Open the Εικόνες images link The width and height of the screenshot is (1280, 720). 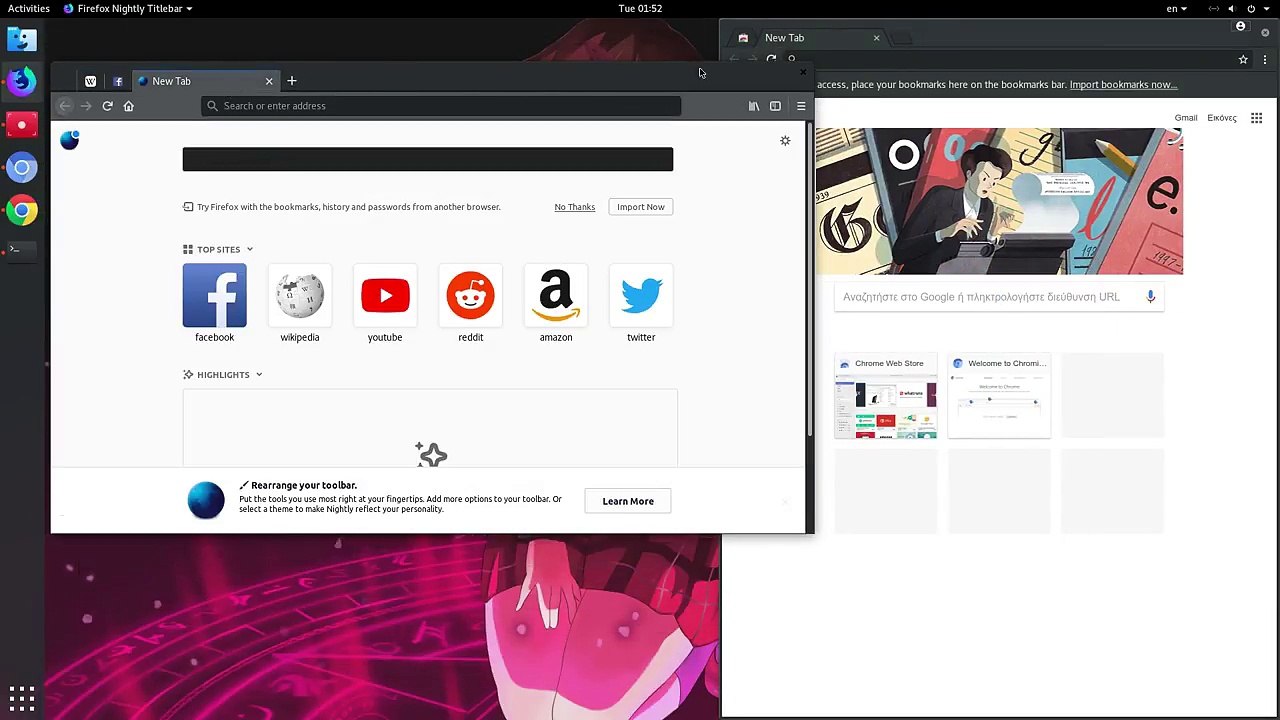[1222, 118]
